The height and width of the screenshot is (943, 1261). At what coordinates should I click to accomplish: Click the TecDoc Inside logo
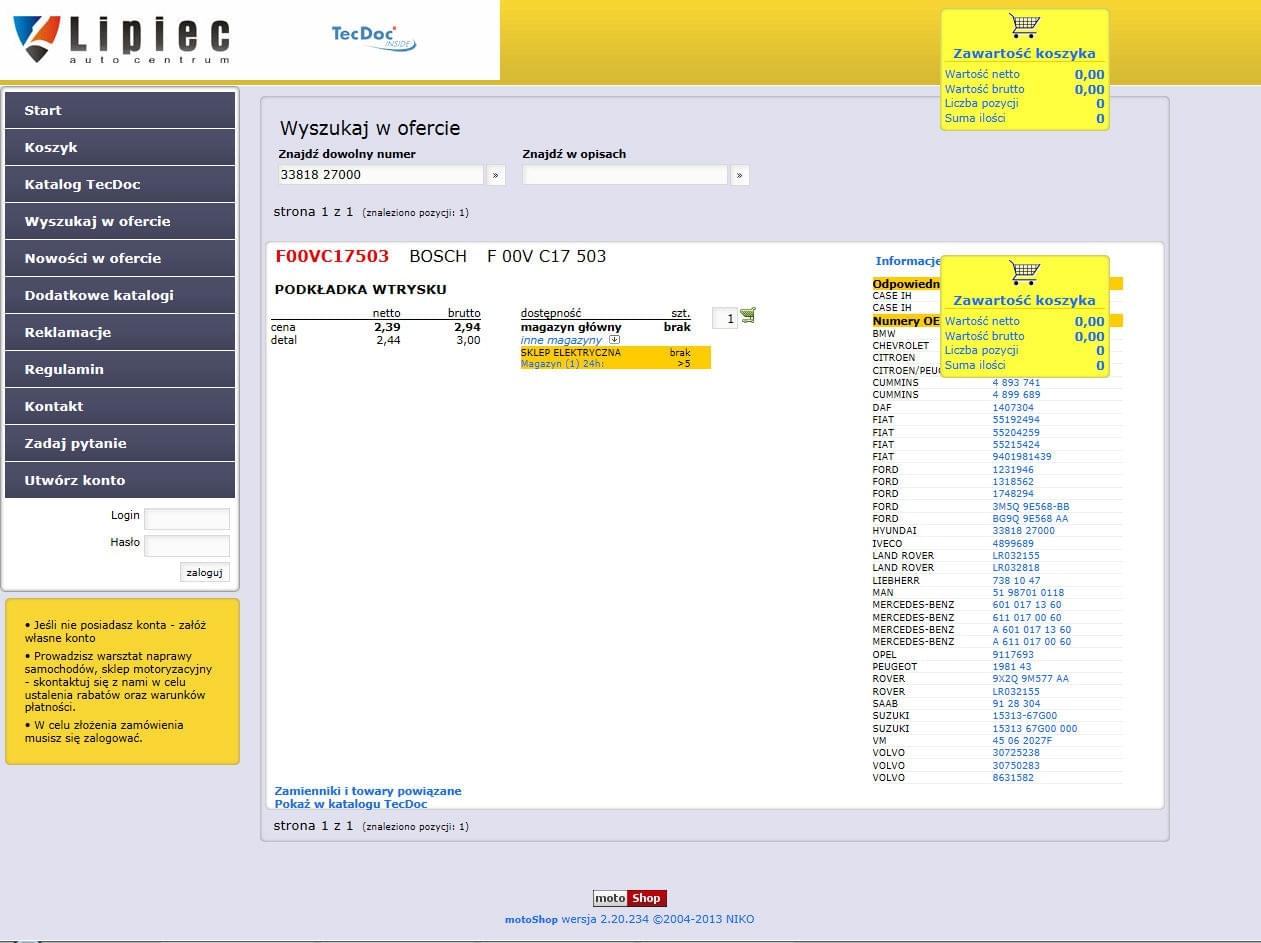[373, 38]
